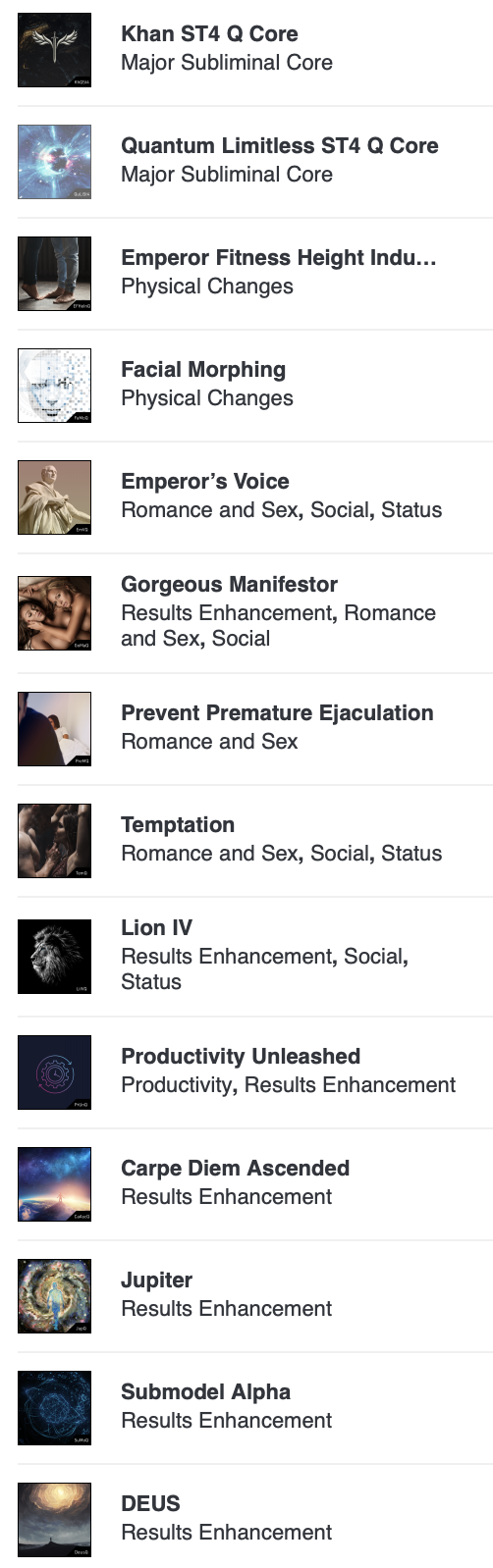This screenshot has height=1568, width=493.
Task: Select the Lion IV lion thumbnail
Action: click(x=54, y=957)
